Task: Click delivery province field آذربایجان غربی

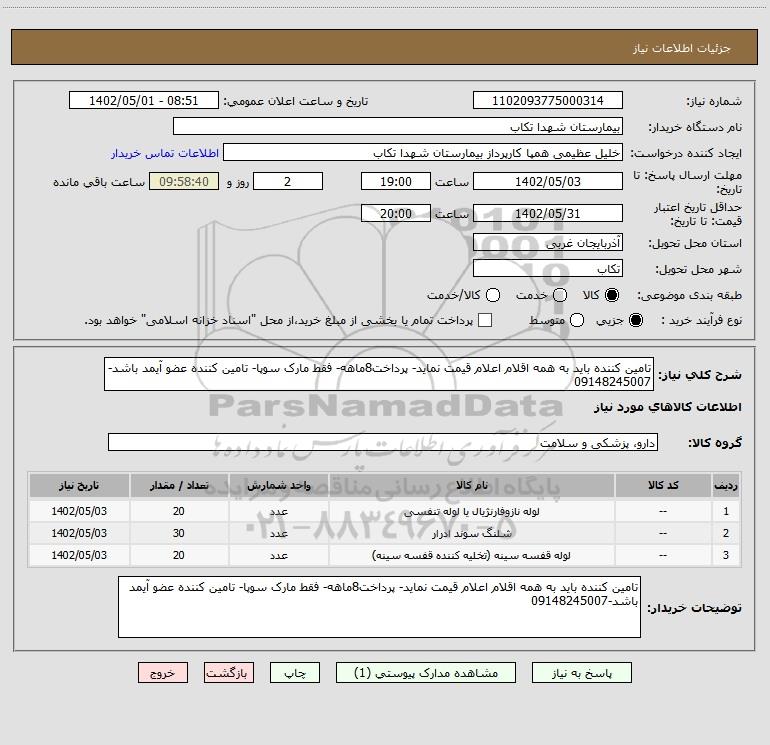Action: [x=548, y=242]
